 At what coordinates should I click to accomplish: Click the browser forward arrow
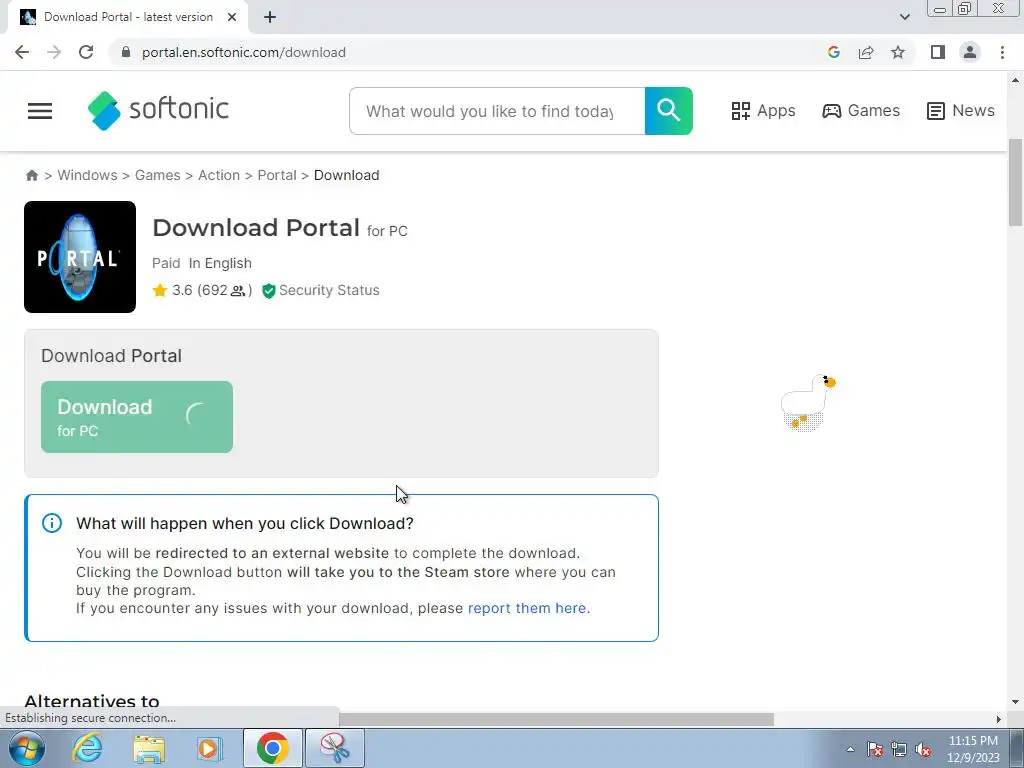click(x=54, y=52)
